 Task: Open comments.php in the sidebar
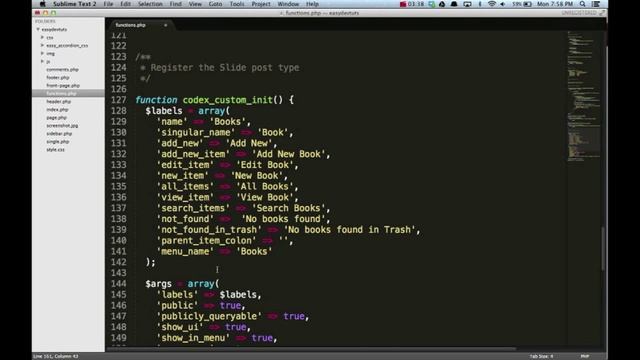(x=62, y=69)
